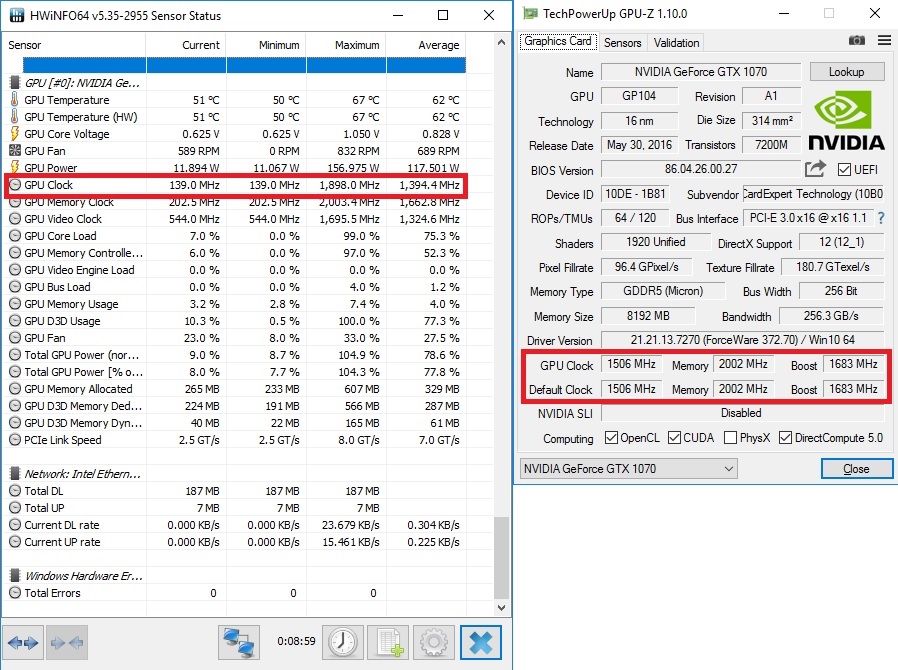Select the GPU Video Engine Load row
The width and height of the screenshot is (898, 670).
[x=235, y=270]
